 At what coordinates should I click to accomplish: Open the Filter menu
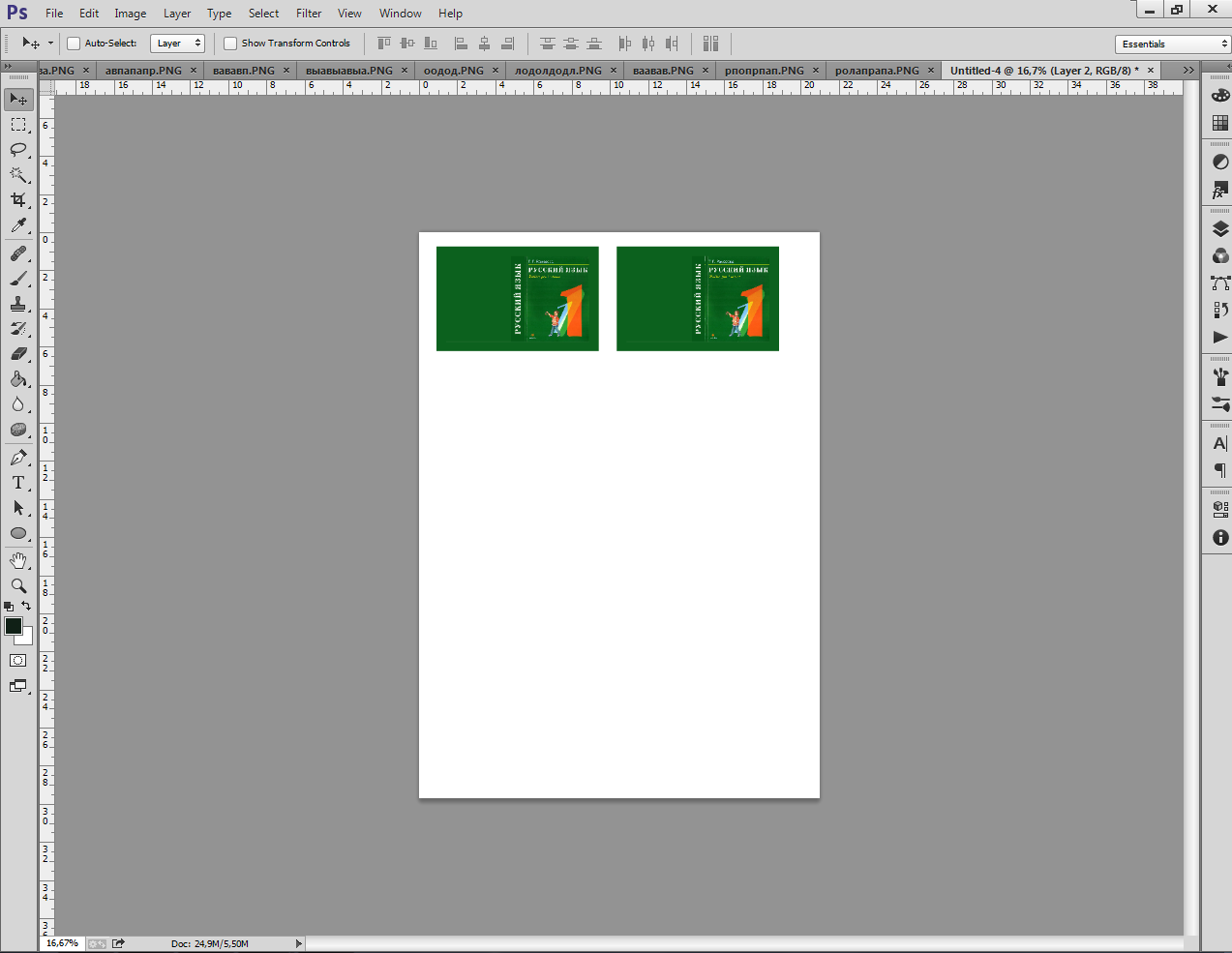tap(309, 14)
